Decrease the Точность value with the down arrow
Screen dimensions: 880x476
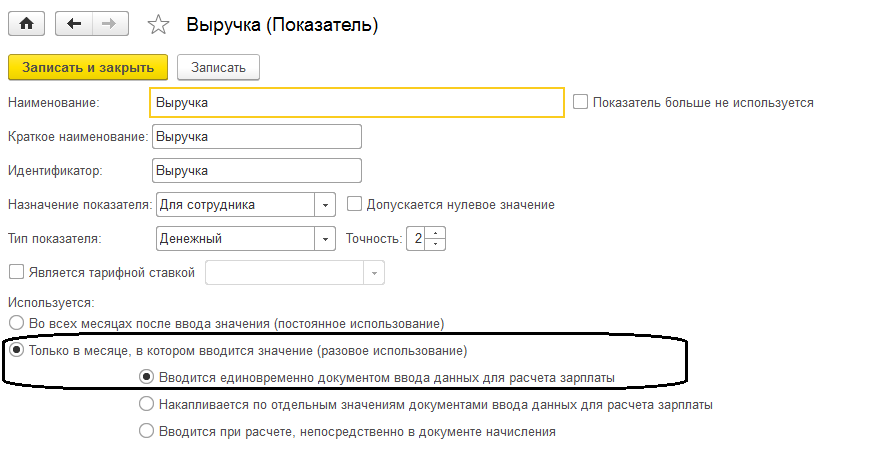pos(438,243)
